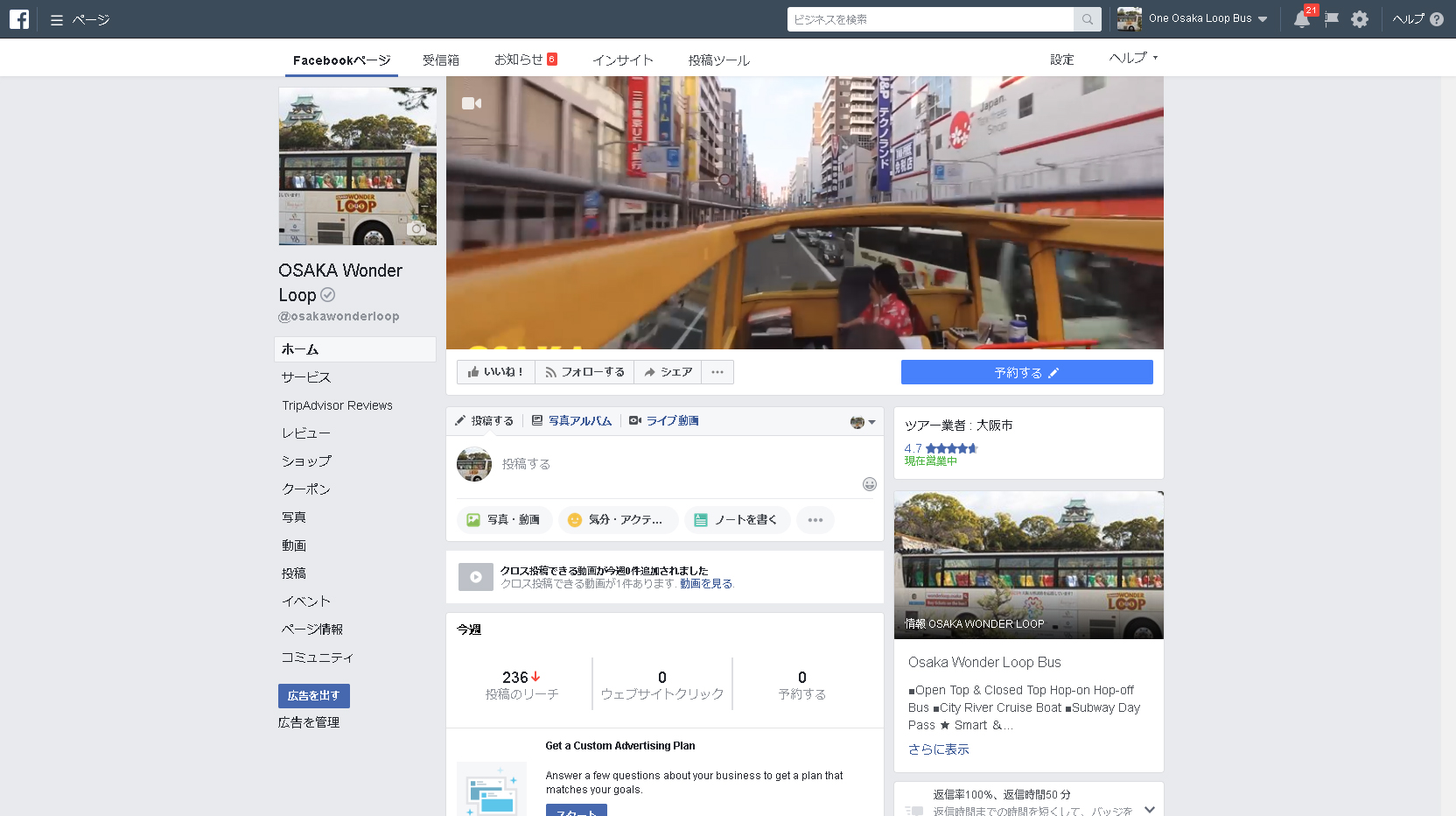The image size is (1456, 816).
Task: Select the 写真アルバム composer tab
Action: (x=572, y=421)
